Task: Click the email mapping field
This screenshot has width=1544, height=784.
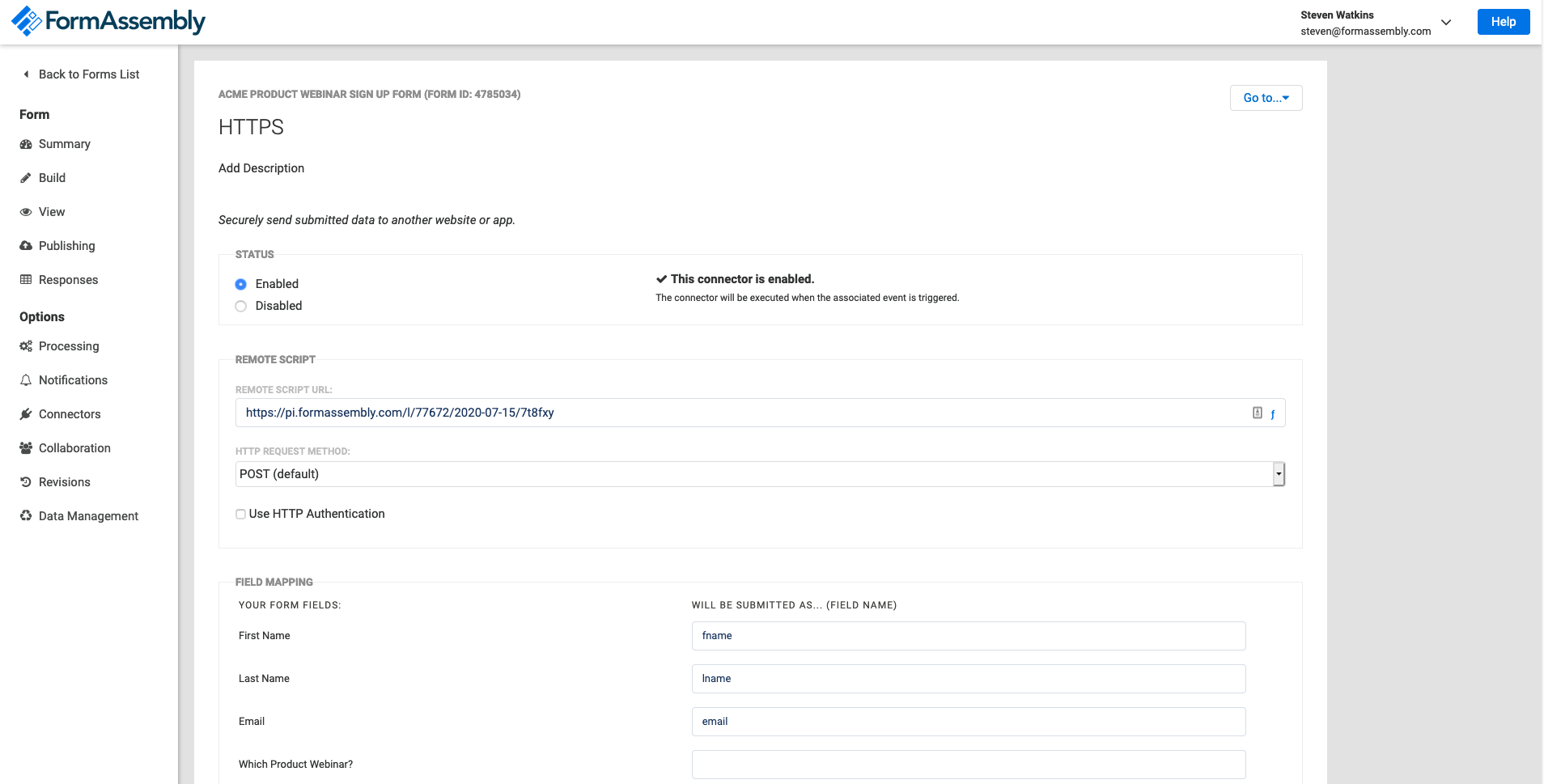Action: 969,722
